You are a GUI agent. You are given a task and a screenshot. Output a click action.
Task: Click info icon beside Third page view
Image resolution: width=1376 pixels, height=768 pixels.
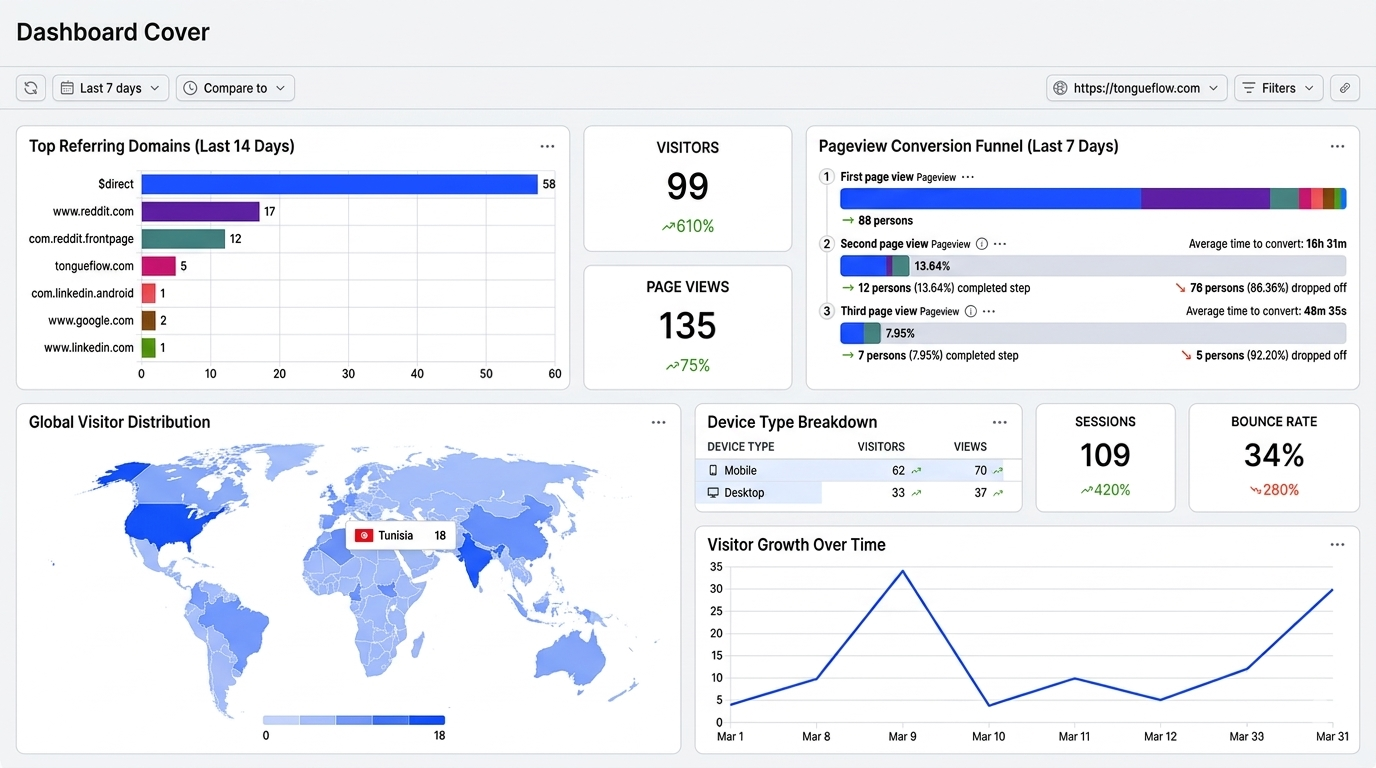click(x=968, y=312)
